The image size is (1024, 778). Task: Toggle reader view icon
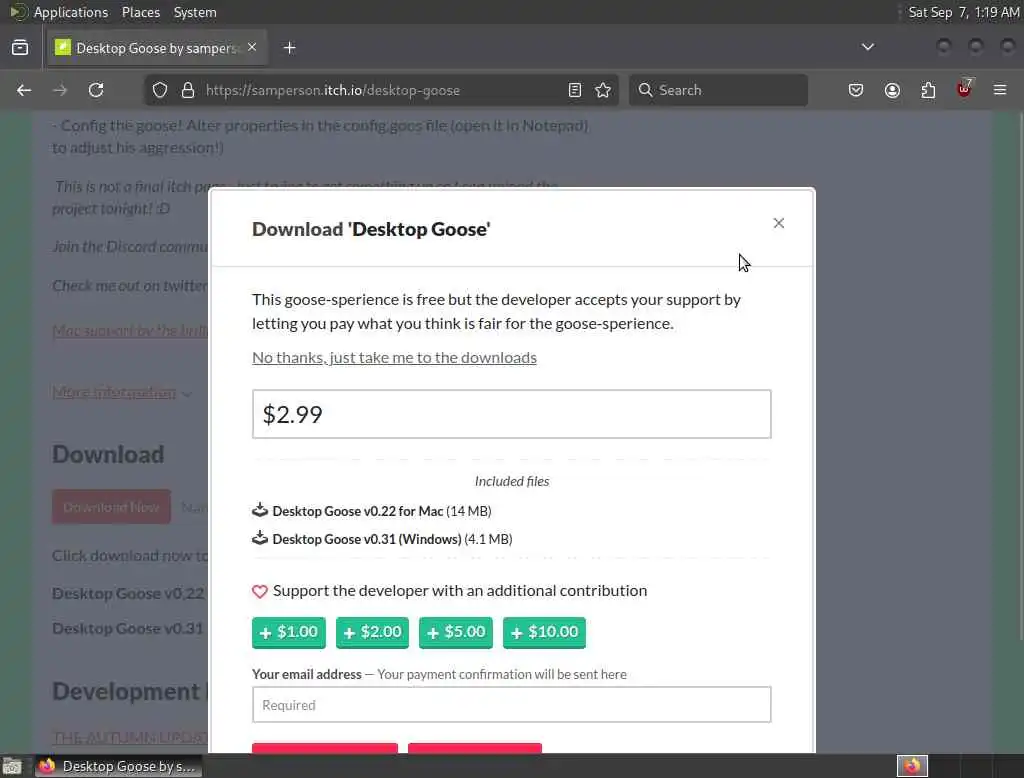[x=575, y=90]
